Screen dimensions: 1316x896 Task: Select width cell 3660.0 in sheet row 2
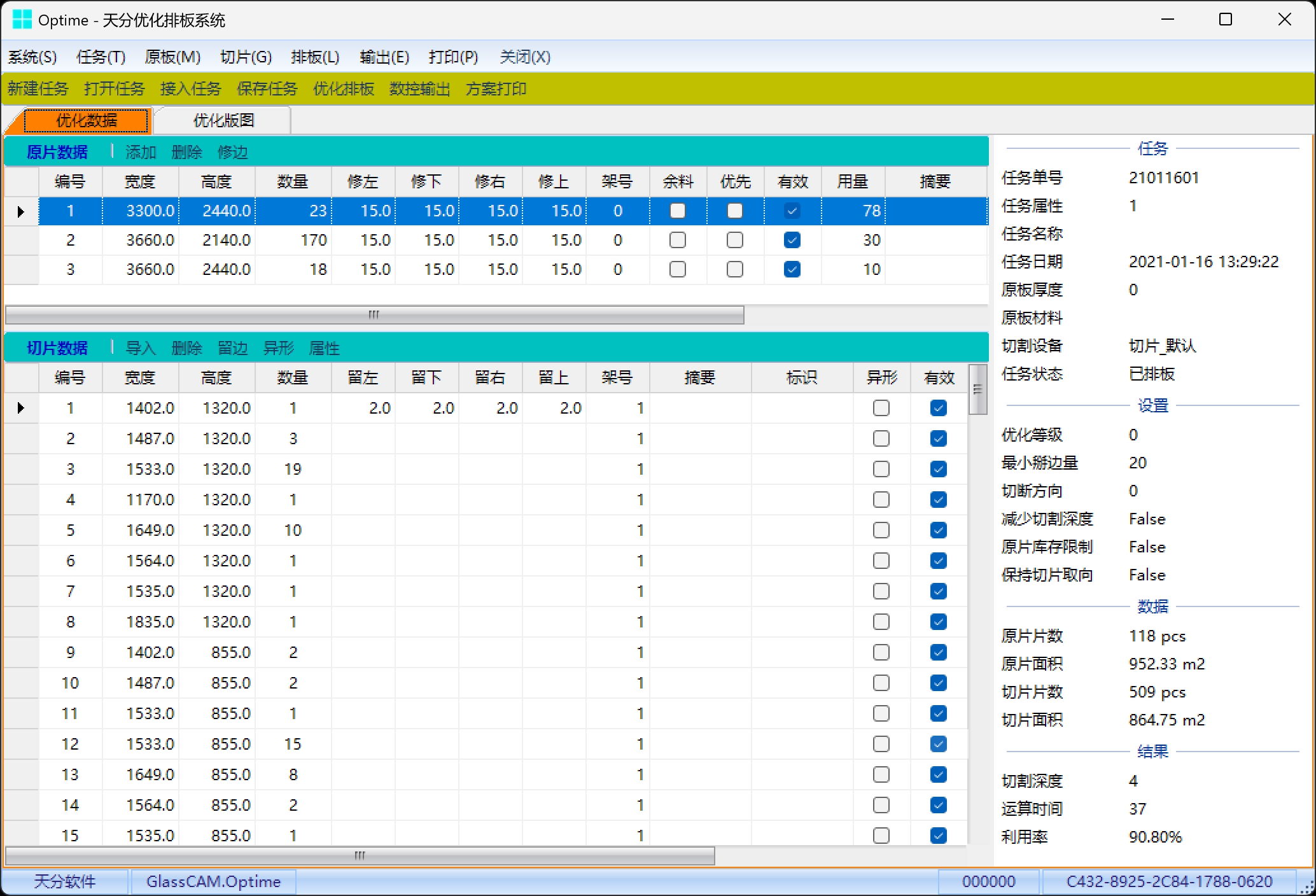point(141,240)
